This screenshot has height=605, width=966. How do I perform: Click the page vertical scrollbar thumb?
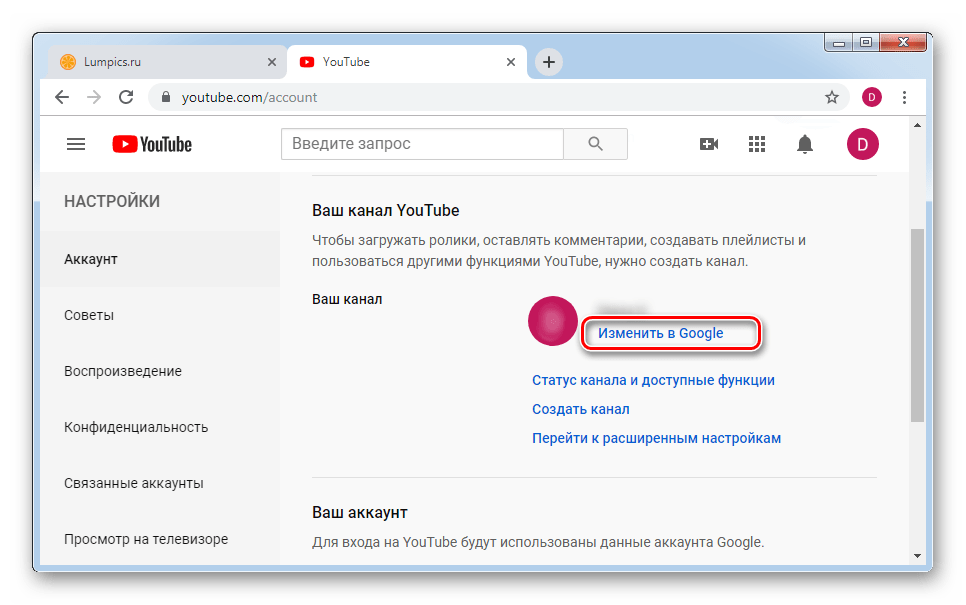(917, 325)
